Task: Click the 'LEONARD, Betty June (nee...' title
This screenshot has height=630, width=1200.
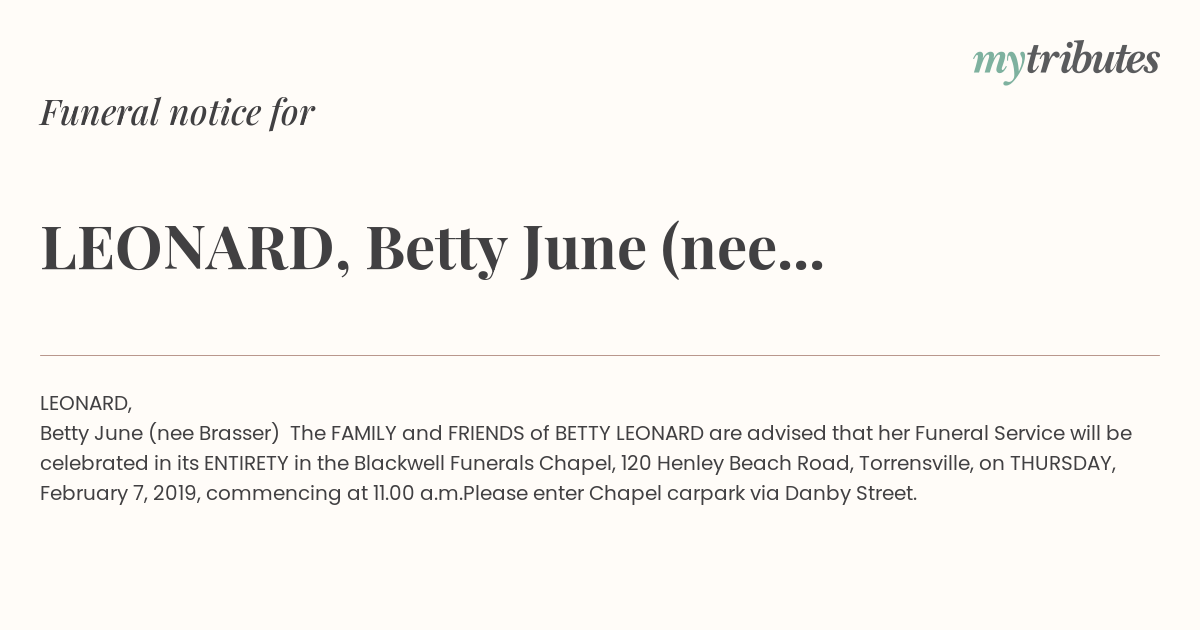Action: pyautogui.click(x=432, y=247)
